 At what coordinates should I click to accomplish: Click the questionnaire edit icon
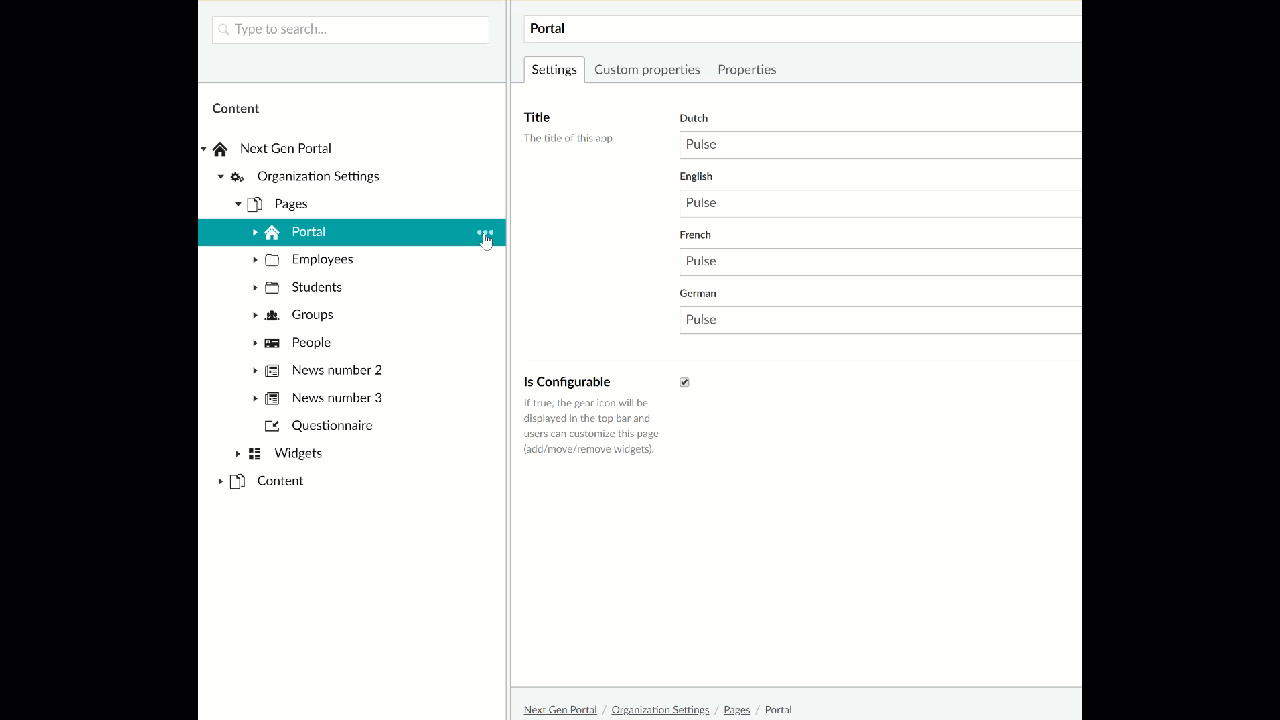(272, 426)
